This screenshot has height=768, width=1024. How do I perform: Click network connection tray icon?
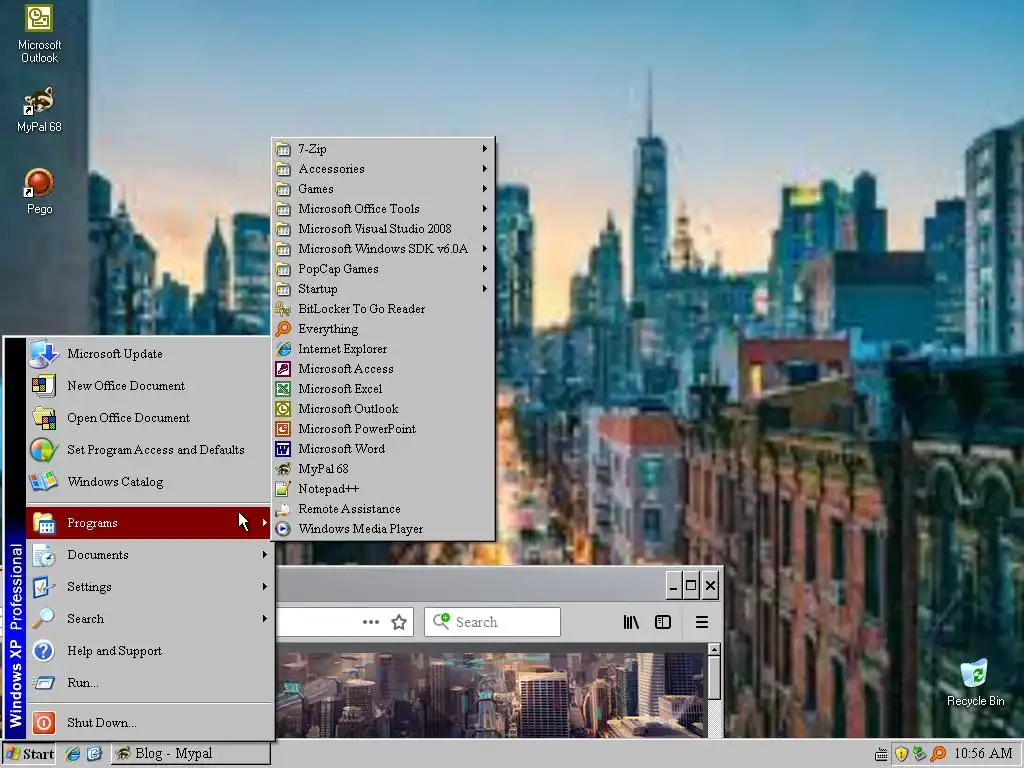920,754
